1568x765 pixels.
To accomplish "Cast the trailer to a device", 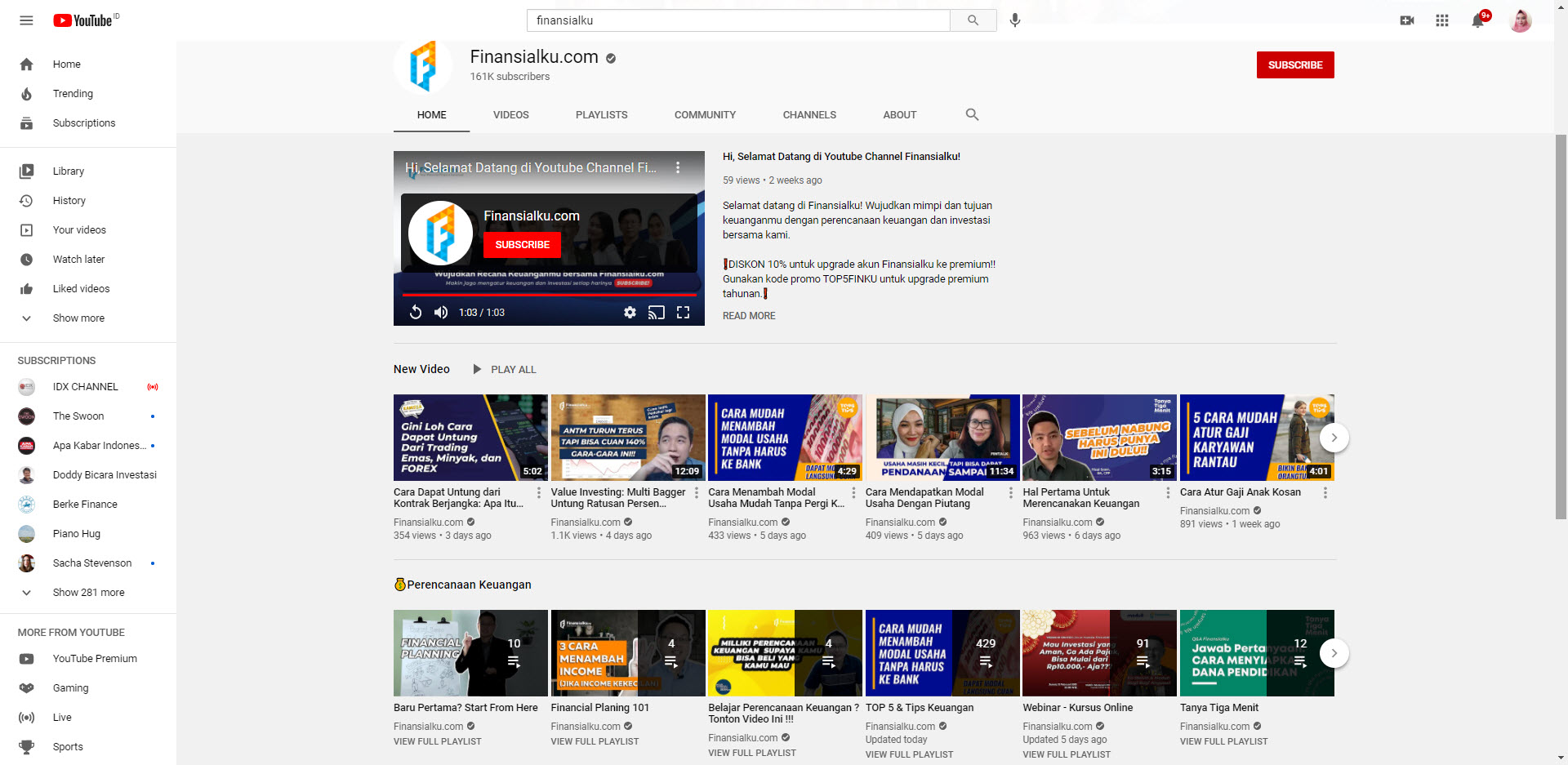I will (x=657, y=312).
